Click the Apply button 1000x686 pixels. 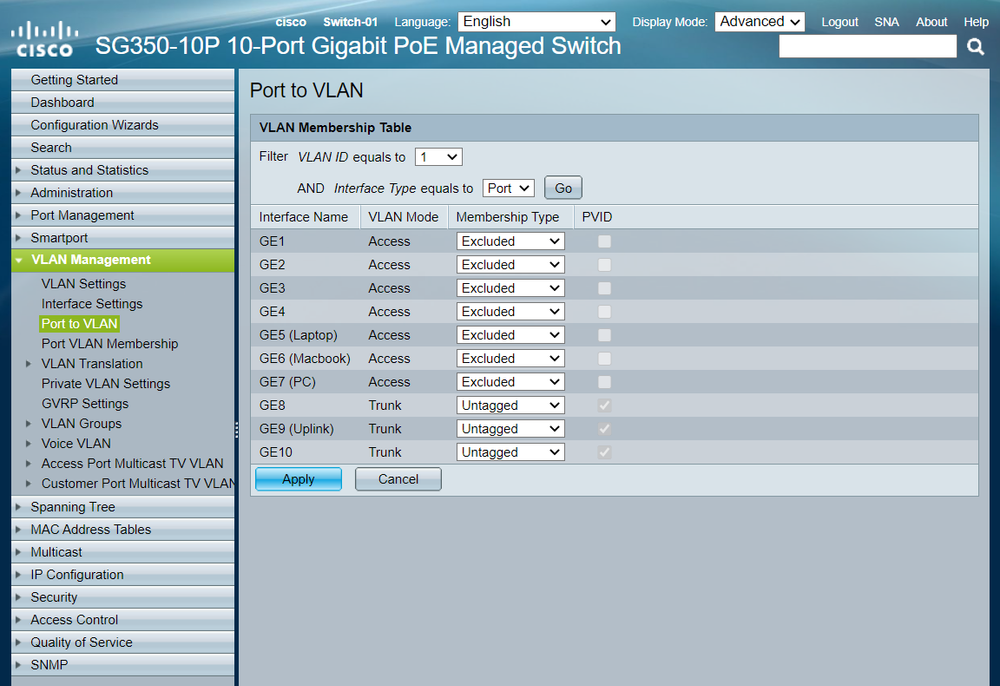(x=298, y=479)
